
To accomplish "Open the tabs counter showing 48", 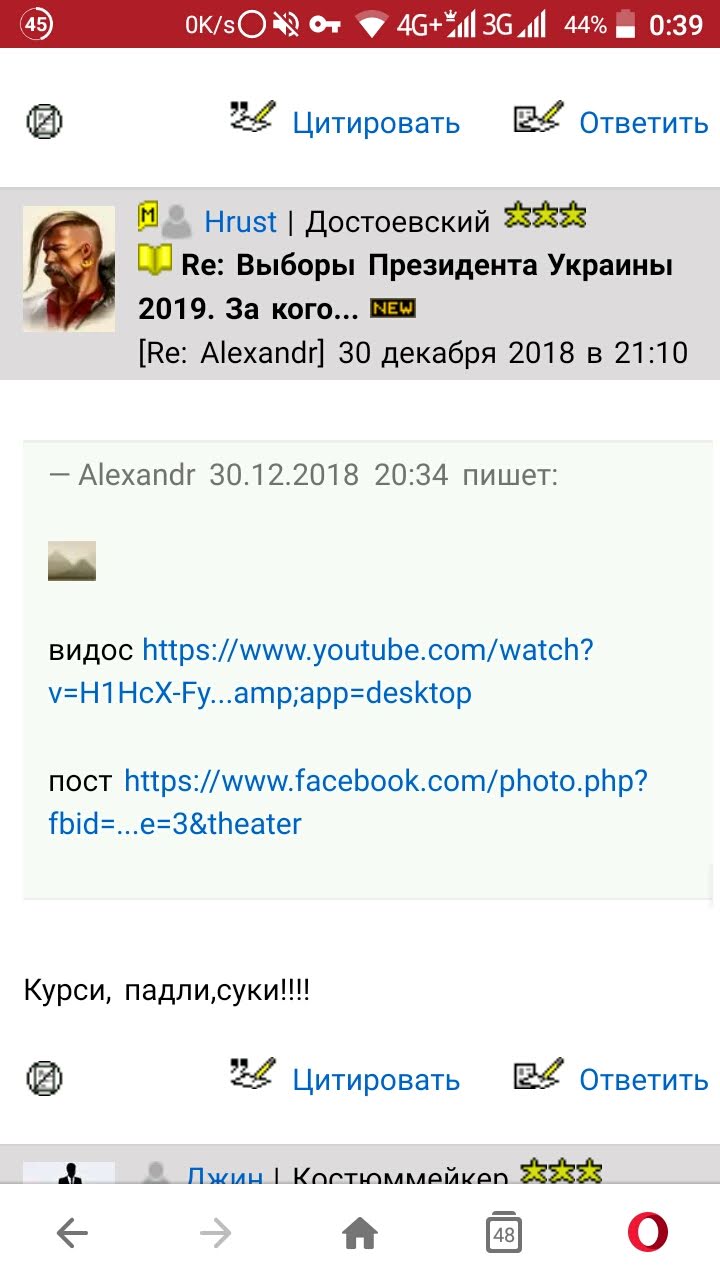I will click(x=504, y=1234).
